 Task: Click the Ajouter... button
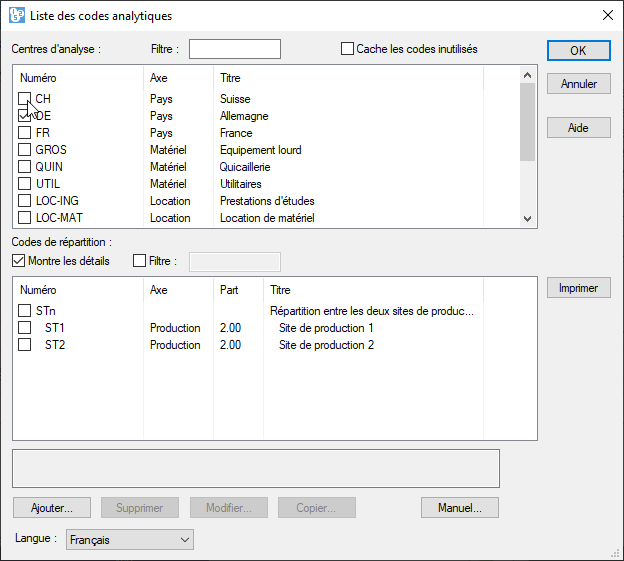52,508
